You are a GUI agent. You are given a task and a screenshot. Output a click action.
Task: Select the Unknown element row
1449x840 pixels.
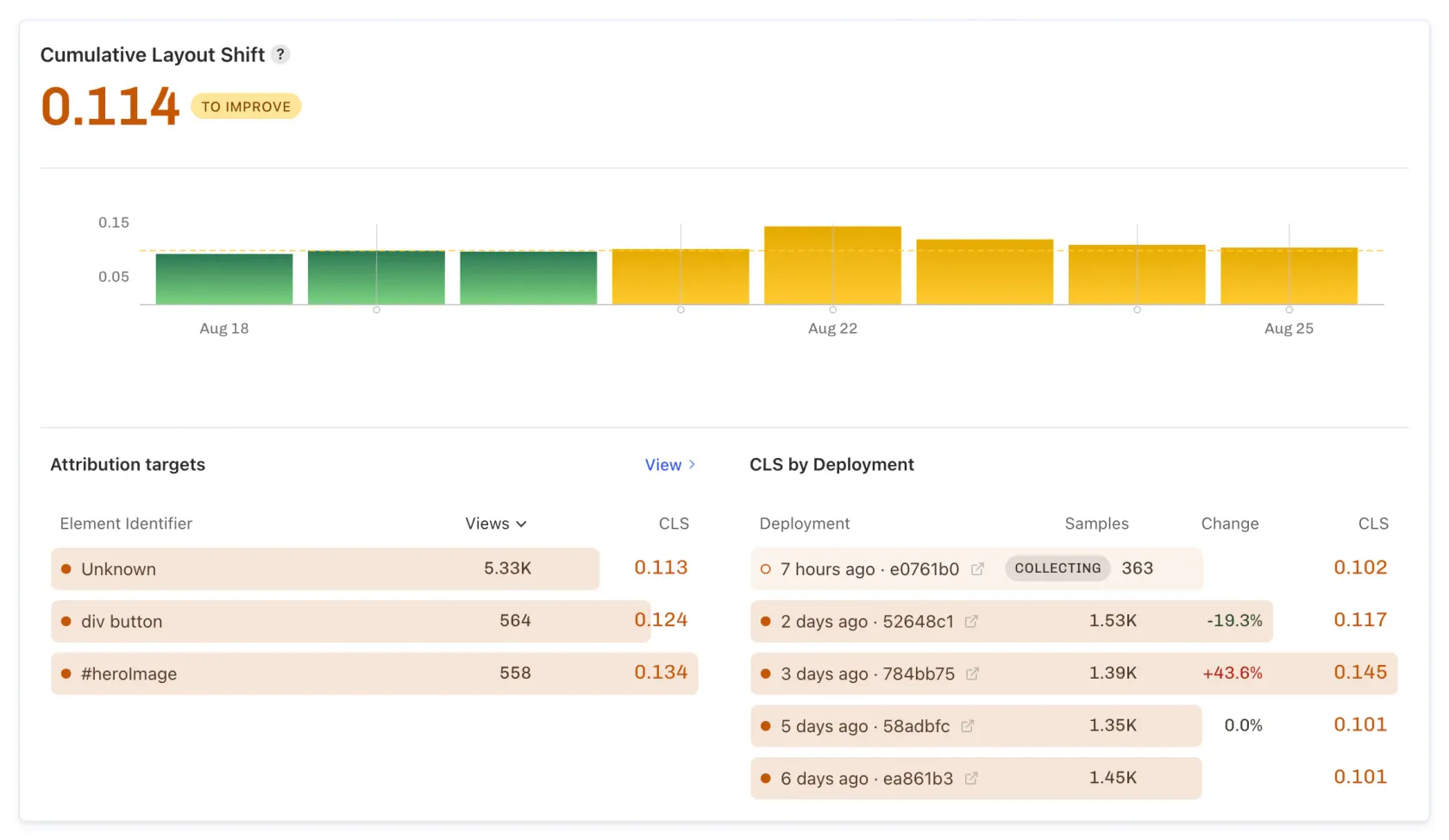(374, 569)
